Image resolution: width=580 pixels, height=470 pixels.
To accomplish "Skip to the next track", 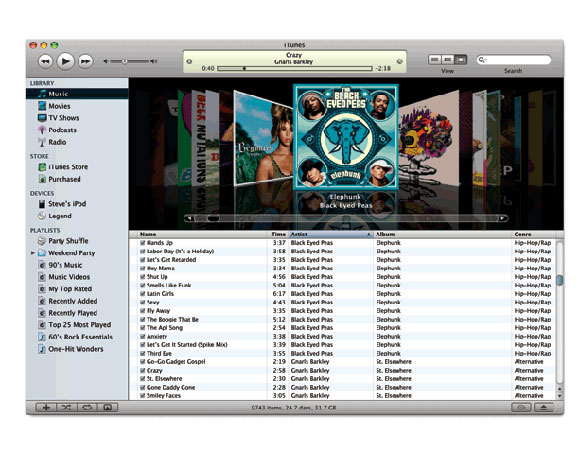I will (85, 61).
